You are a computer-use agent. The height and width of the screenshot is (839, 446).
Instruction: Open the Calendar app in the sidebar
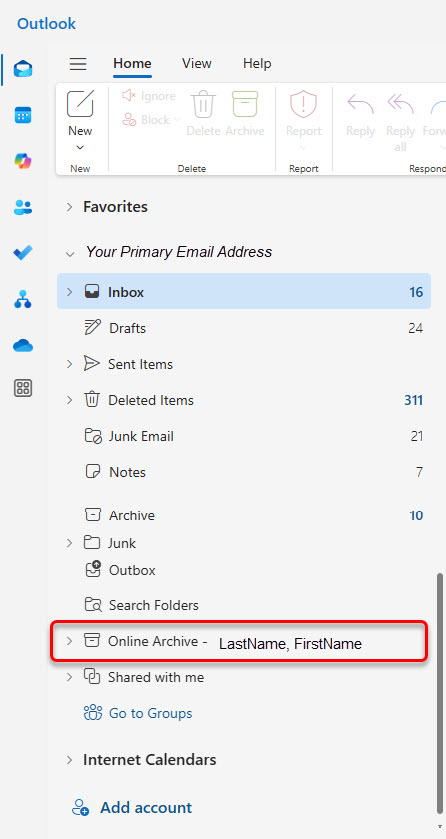coord(23,115)
